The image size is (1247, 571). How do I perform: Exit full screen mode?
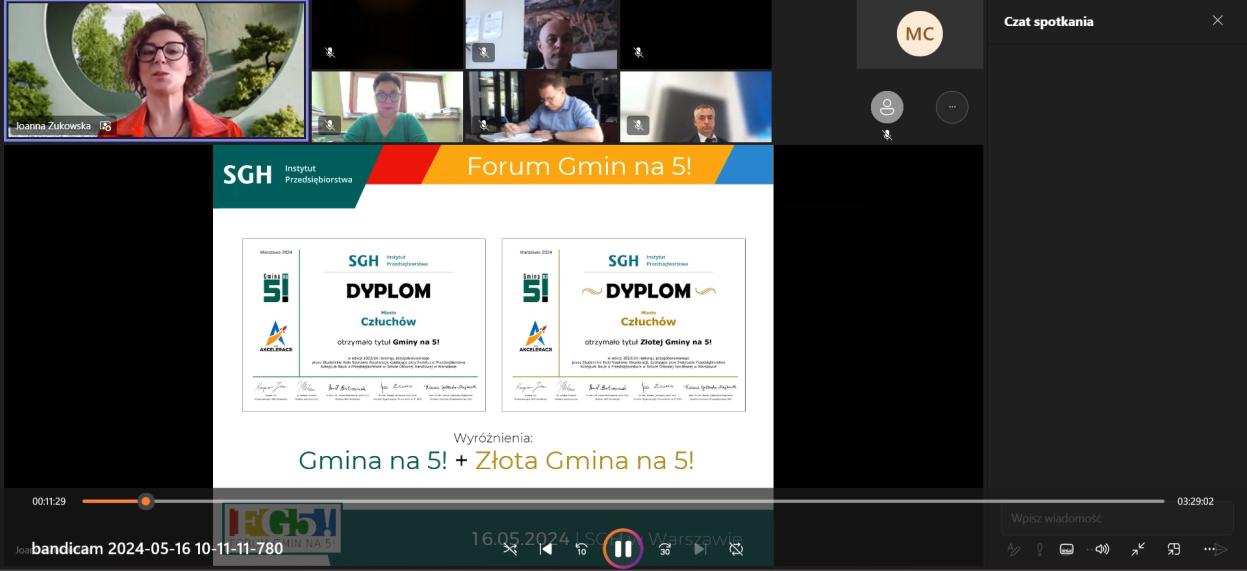1138,549
